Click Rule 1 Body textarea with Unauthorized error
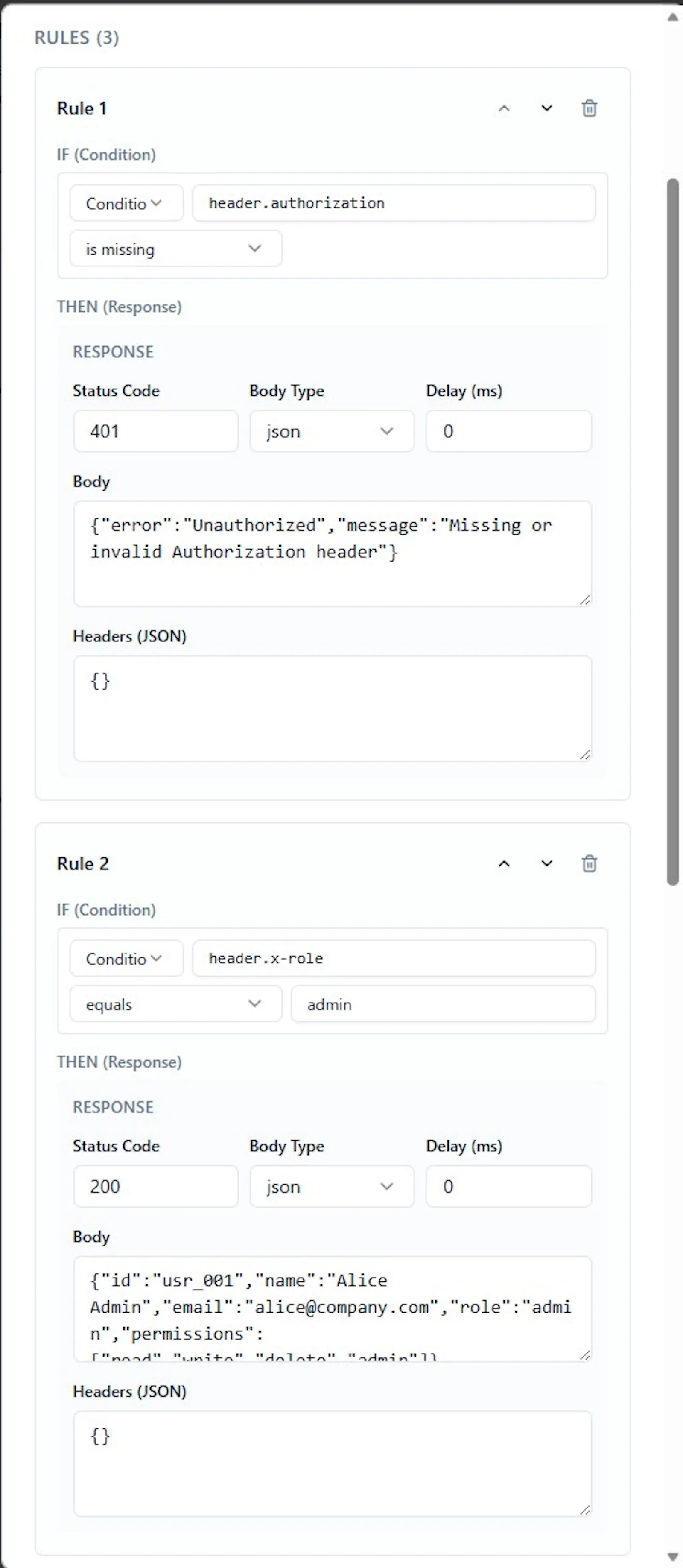The width and height of the screenshot is (683, 1568). pyautogui.click(x=333, y=554)
